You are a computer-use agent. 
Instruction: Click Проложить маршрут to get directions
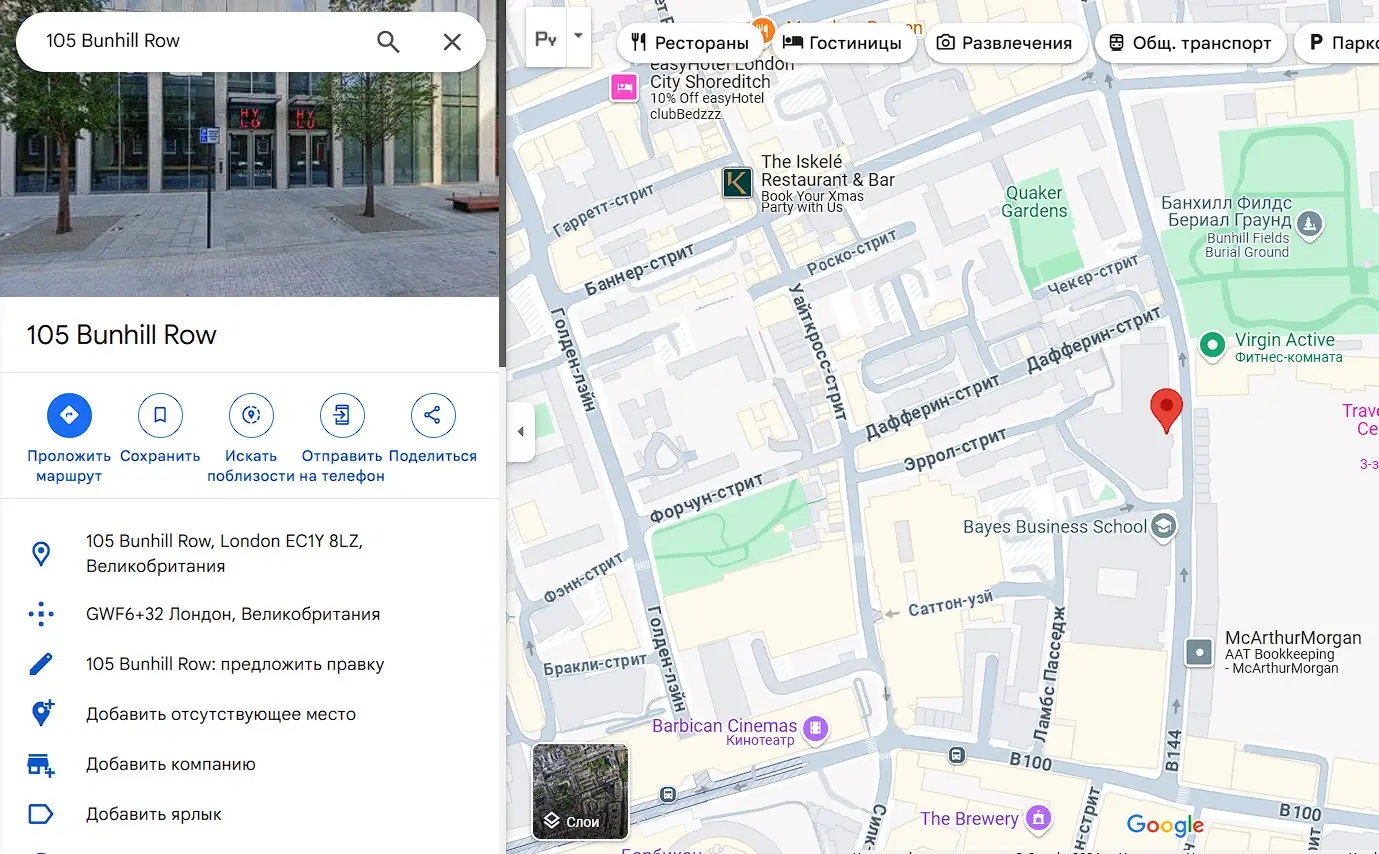[x=68, y=414]
